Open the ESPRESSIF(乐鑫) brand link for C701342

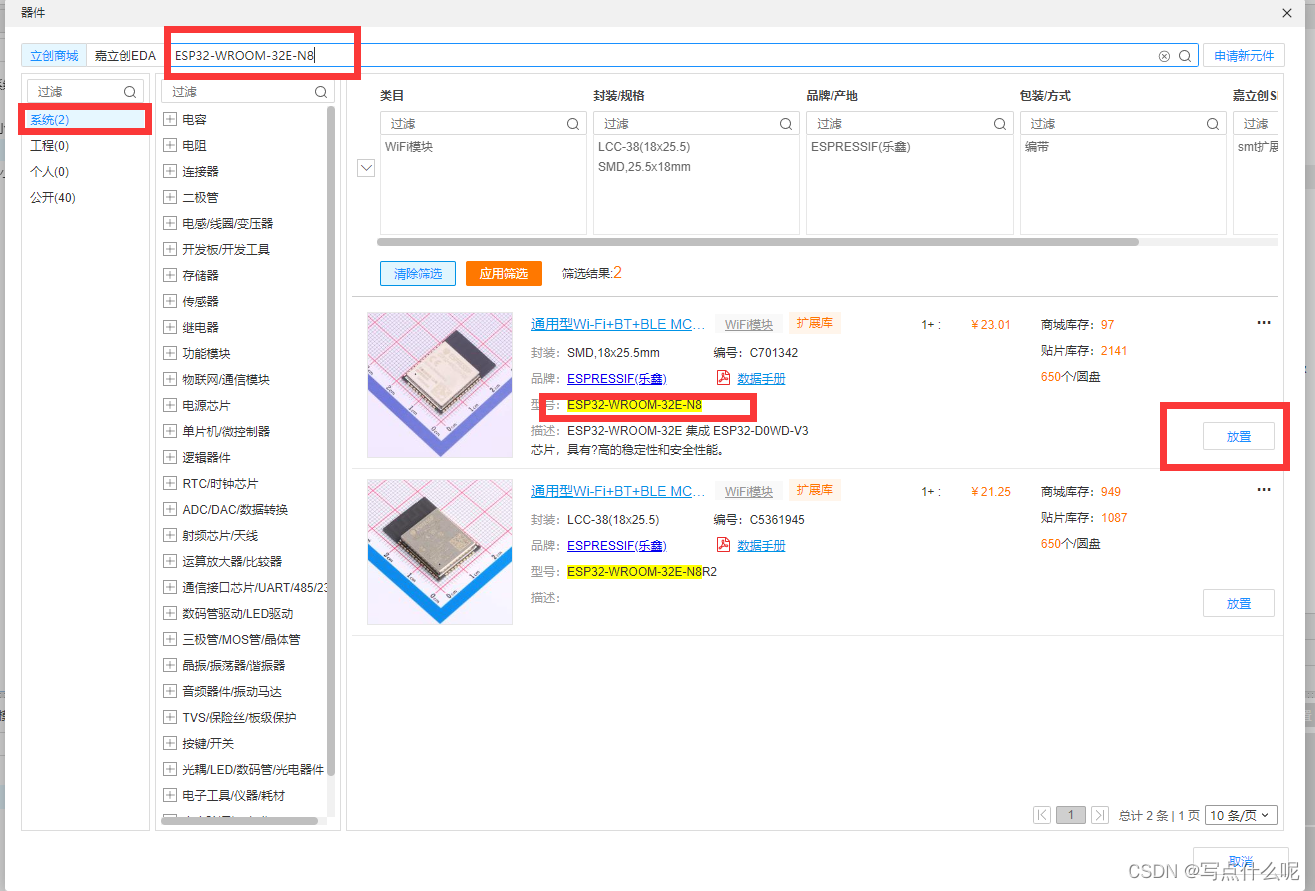(x=616, y=378)
